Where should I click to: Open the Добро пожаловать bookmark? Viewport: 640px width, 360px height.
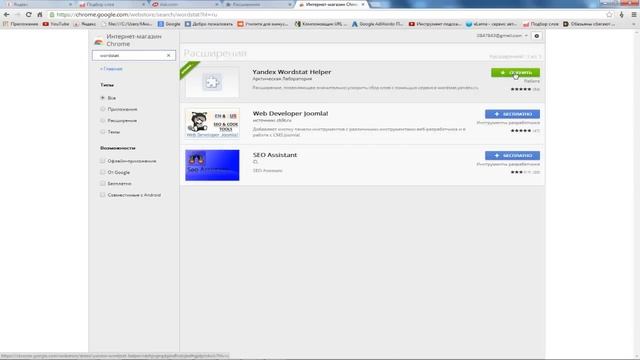pyautogui.click(x=209, y=24)
